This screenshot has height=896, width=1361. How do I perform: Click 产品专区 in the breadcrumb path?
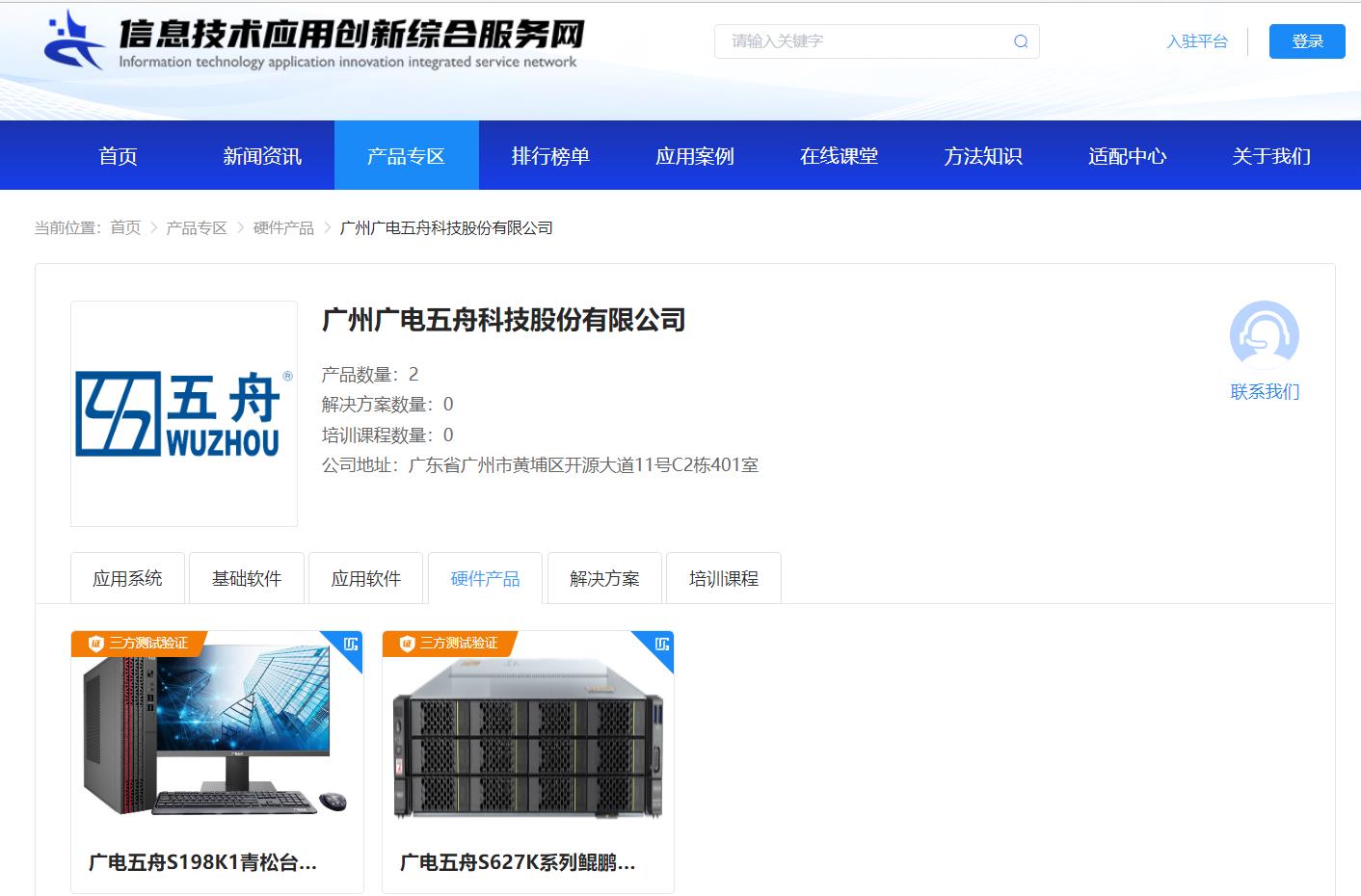[197, 228]
